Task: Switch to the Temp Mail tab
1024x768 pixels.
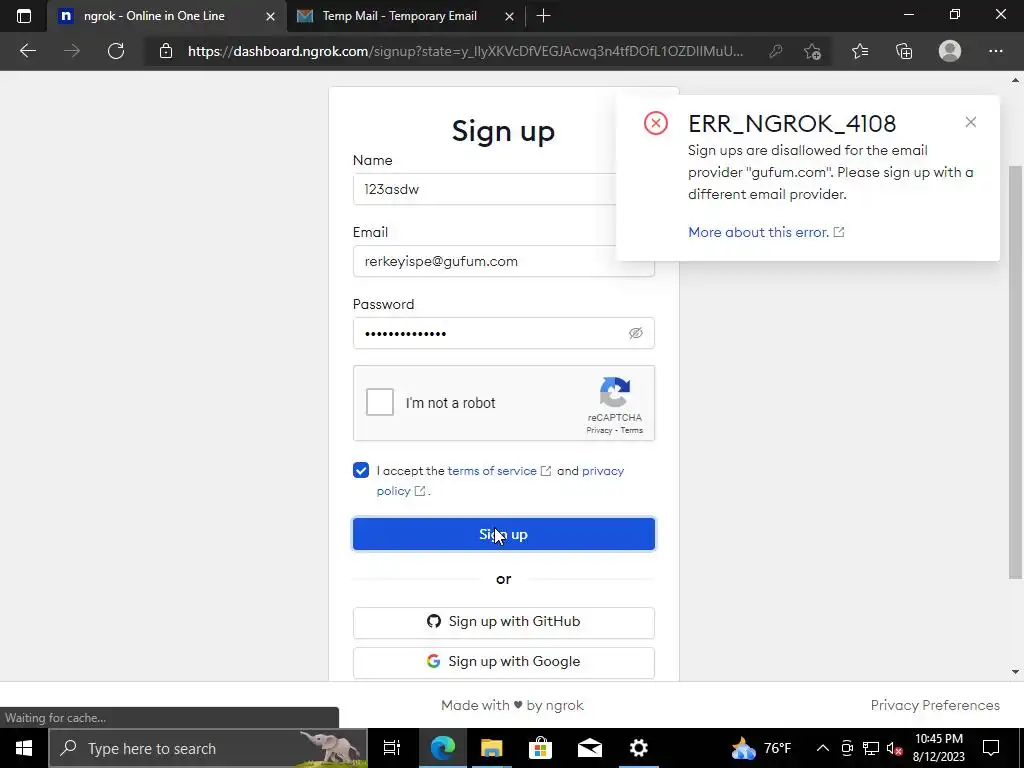Action: [x=405, y=16]
